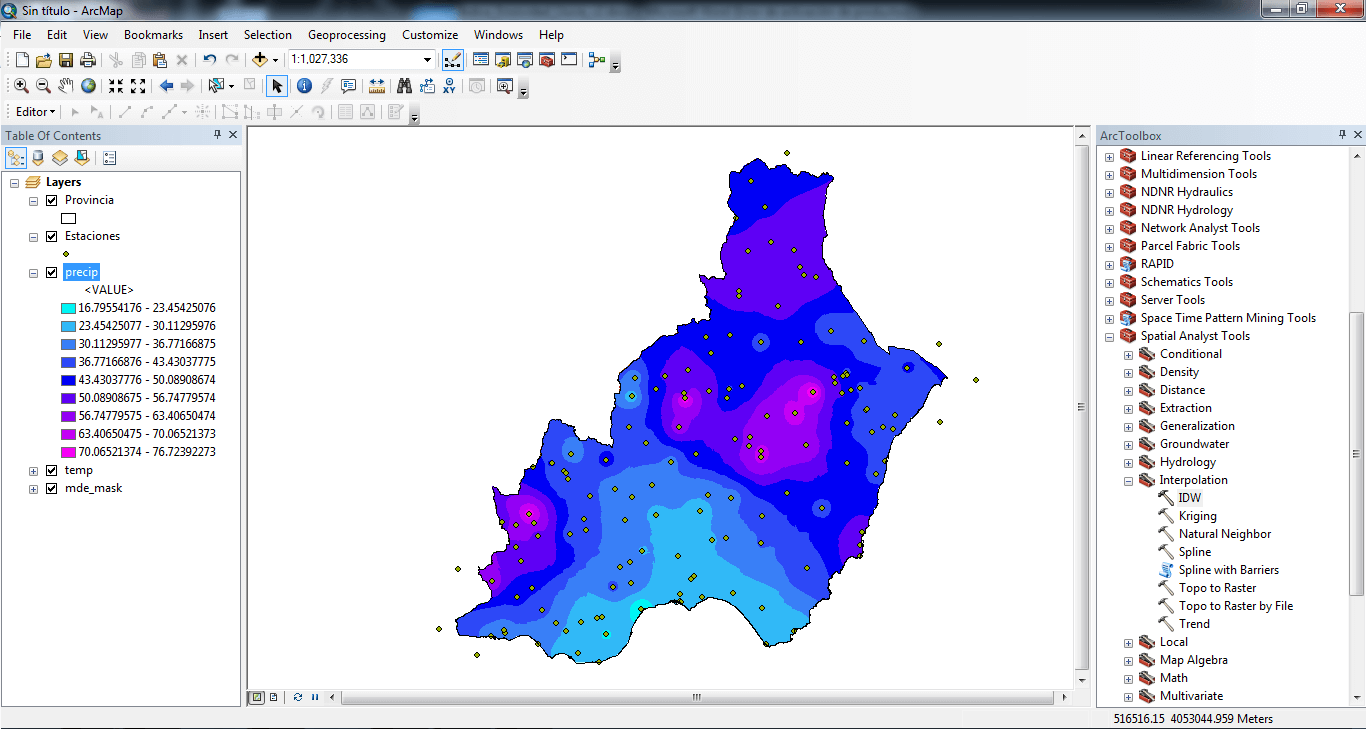Open the map scale dropdown
The image size is (1366, 729).
[427, 60]
